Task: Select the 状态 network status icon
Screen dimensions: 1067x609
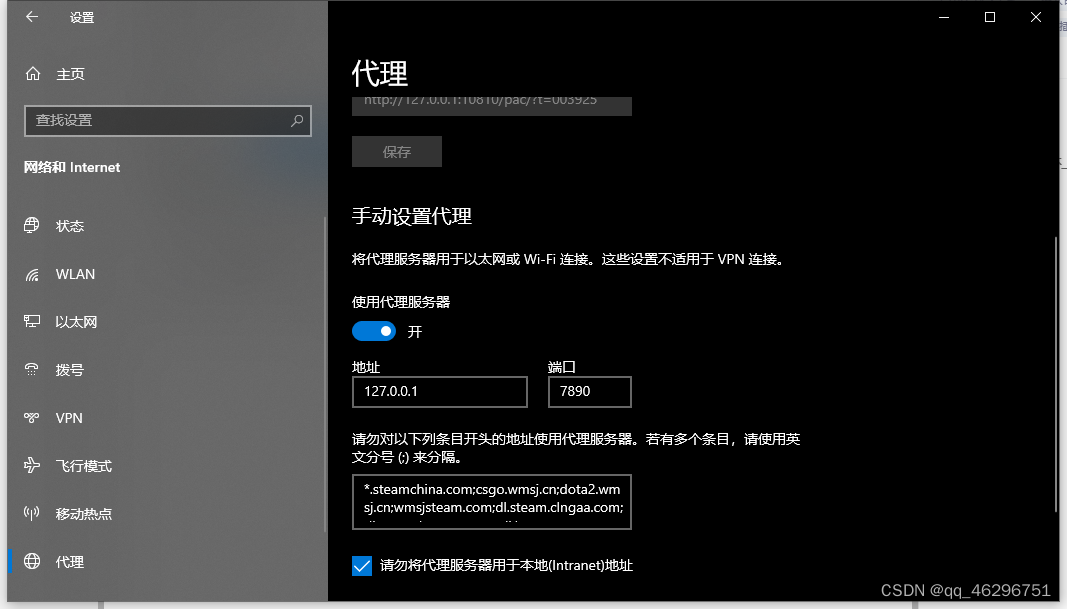Action: coord(30,226)
